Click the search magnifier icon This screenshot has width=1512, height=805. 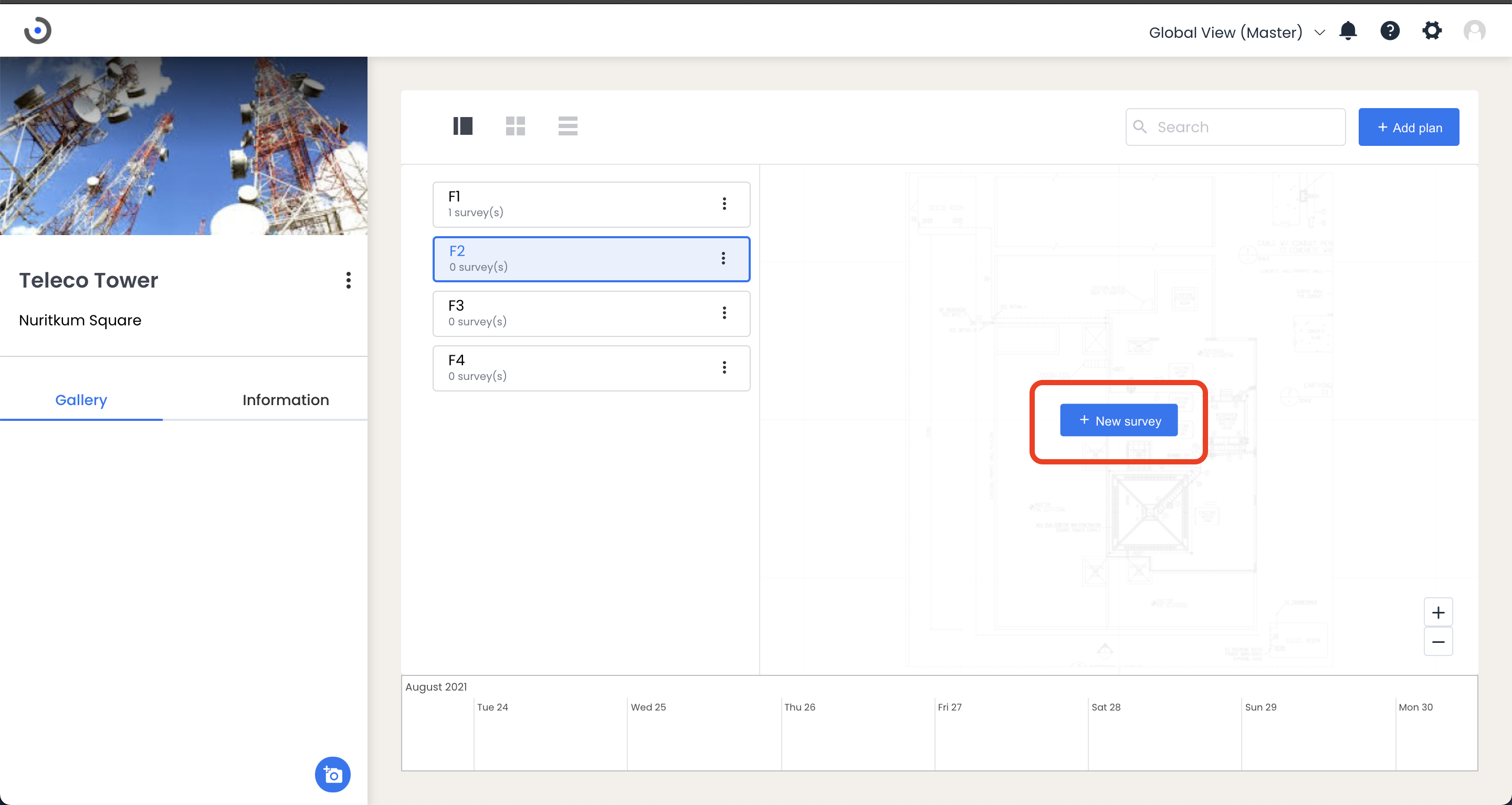point(1139,127)
